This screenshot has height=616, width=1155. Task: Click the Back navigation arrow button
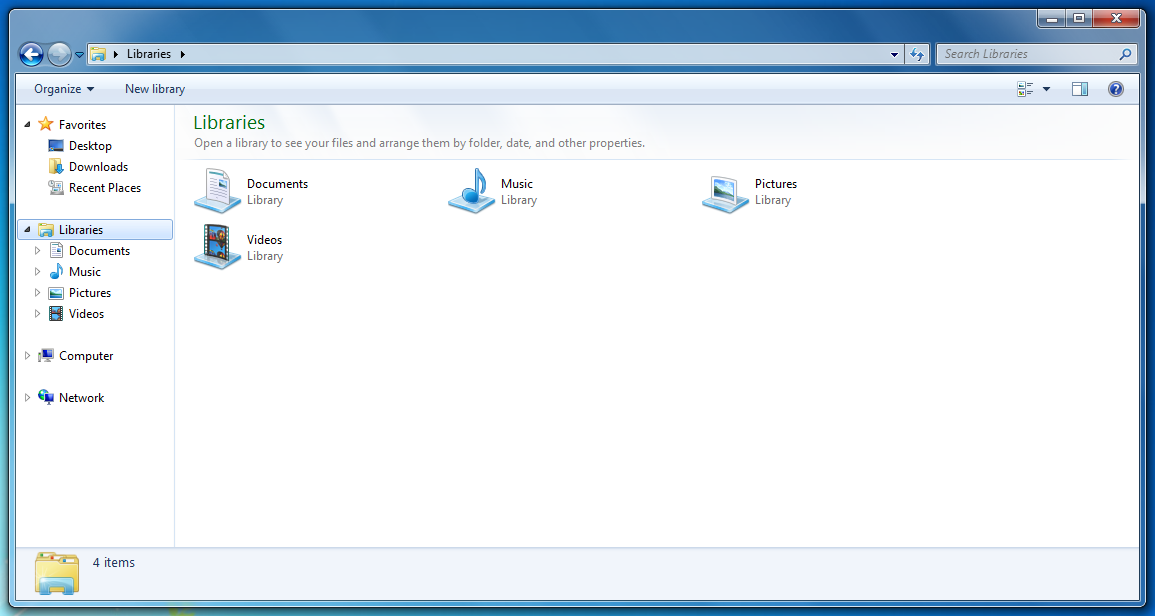32,55
